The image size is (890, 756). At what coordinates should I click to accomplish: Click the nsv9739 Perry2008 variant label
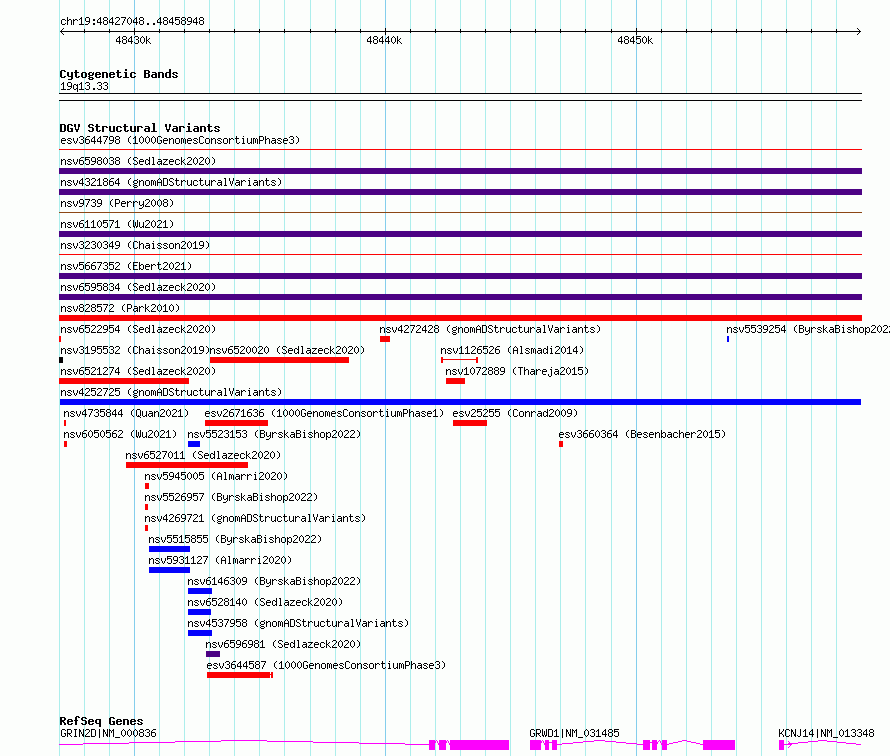coord(117,203)
